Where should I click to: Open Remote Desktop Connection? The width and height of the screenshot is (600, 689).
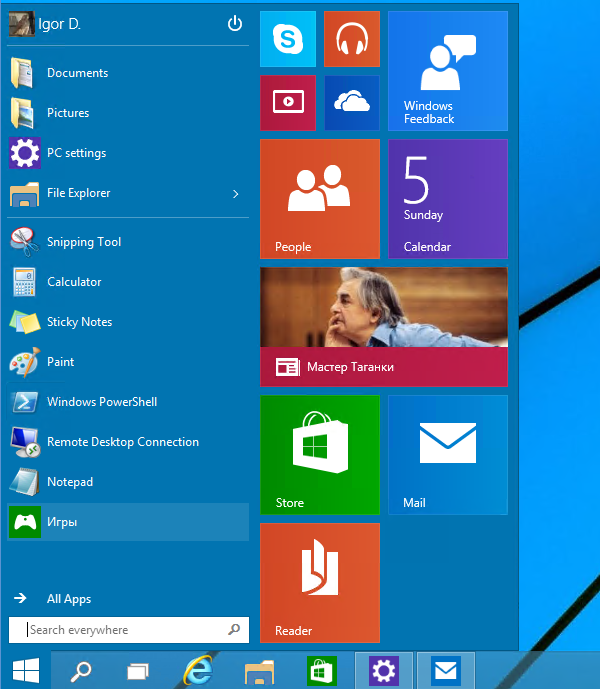[128, 442]
